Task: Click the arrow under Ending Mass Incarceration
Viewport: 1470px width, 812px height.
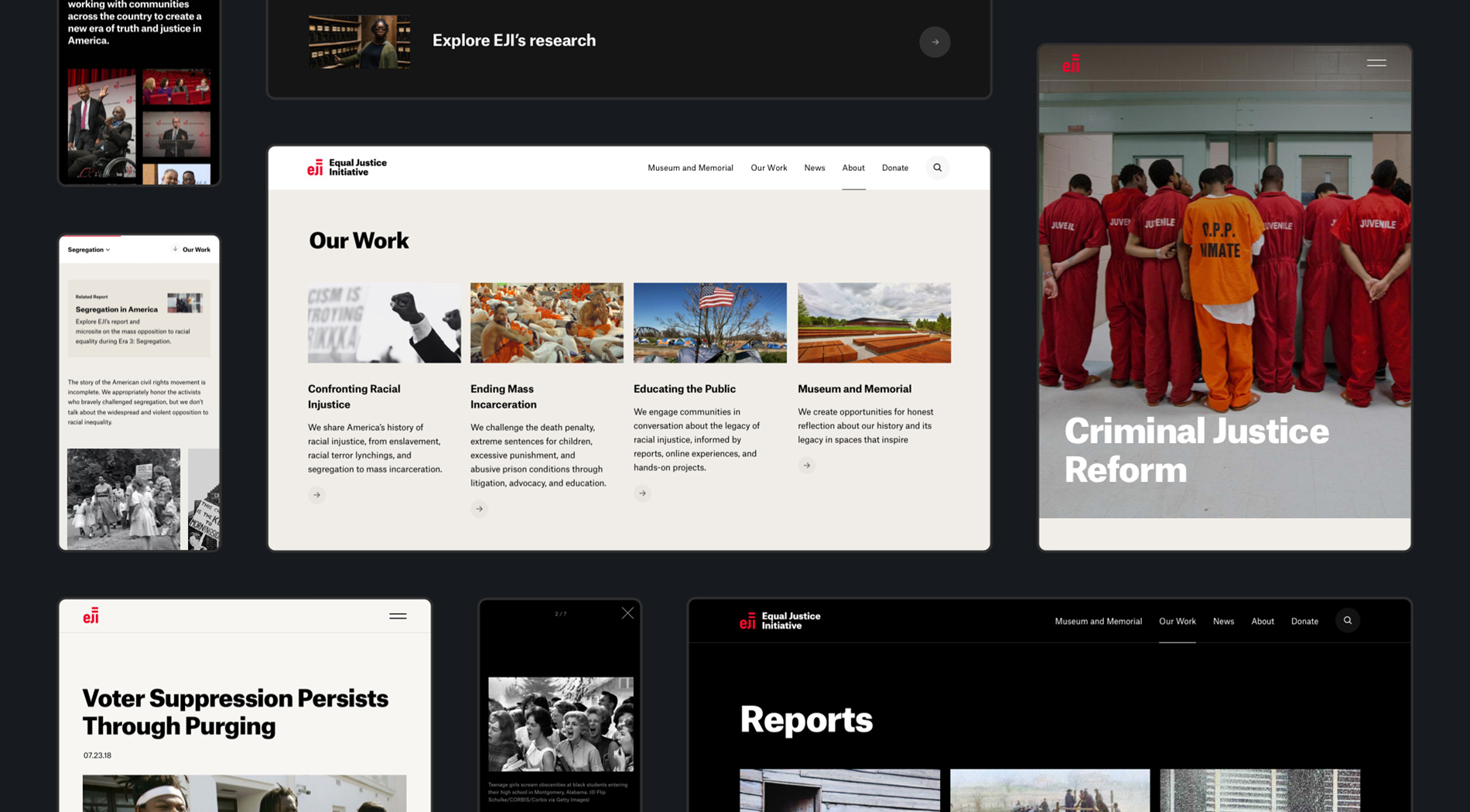Action: pos(479,509)
